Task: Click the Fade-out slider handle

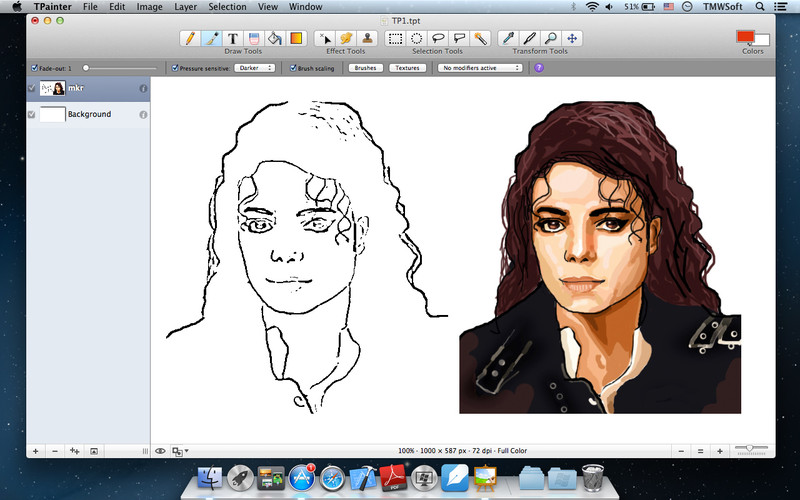Action: [86, 67]
